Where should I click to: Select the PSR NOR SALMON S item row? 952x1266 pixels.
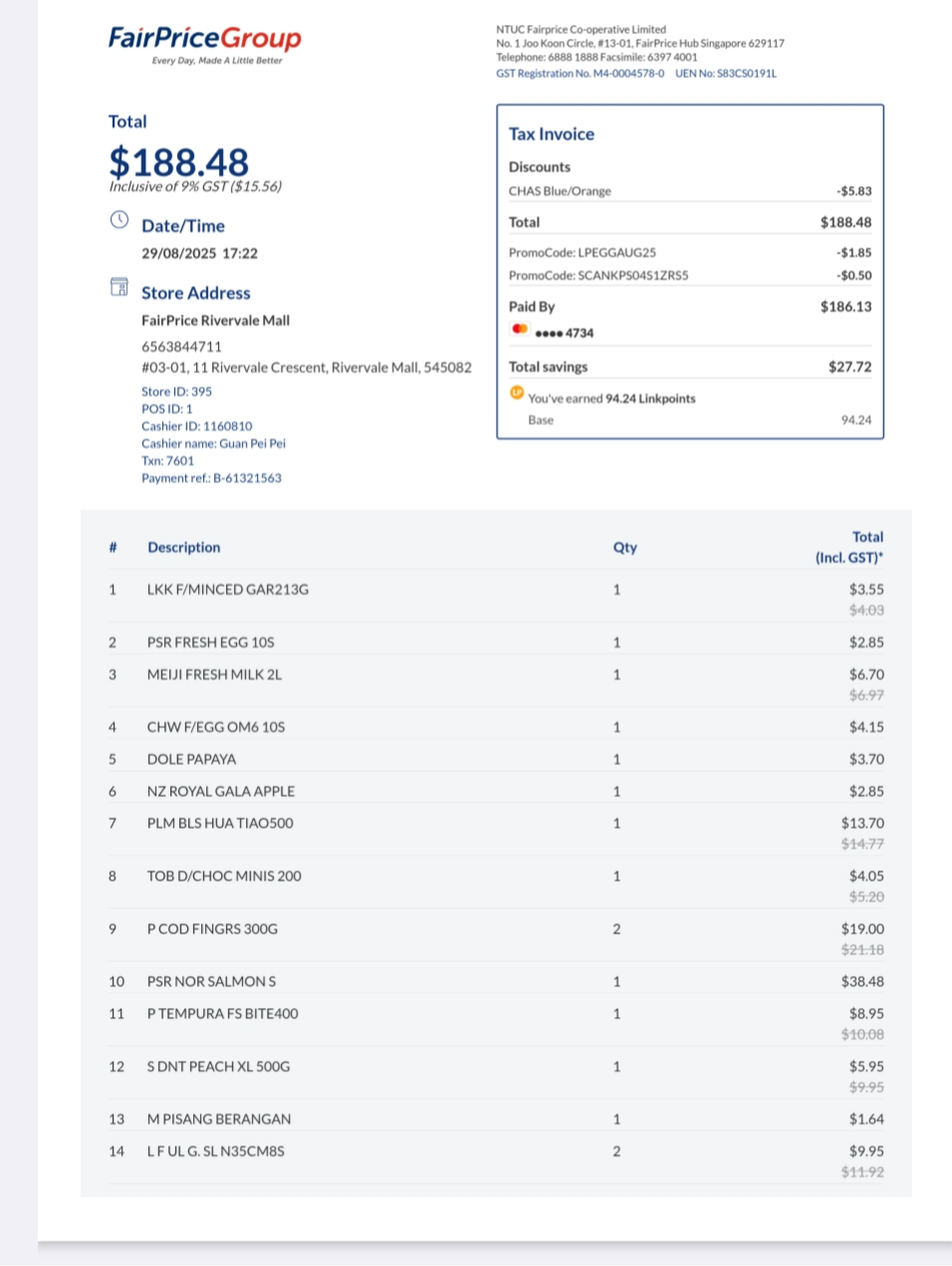496,981
